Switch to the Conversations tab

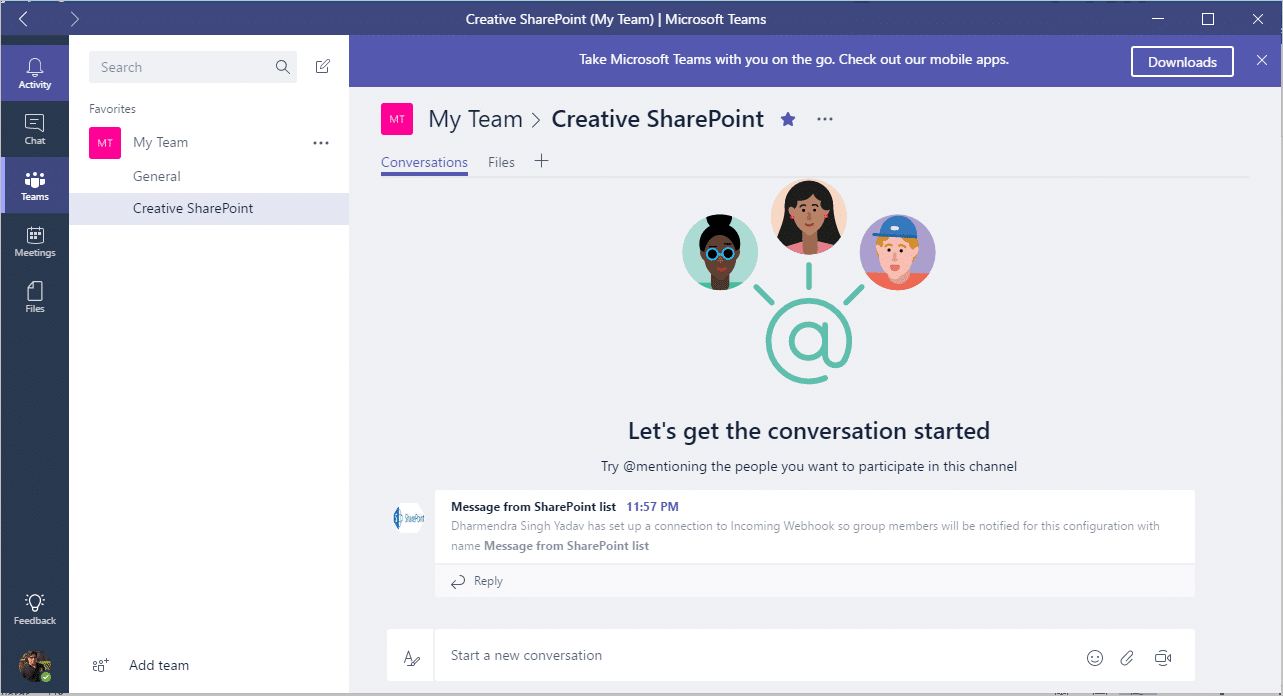424,162
